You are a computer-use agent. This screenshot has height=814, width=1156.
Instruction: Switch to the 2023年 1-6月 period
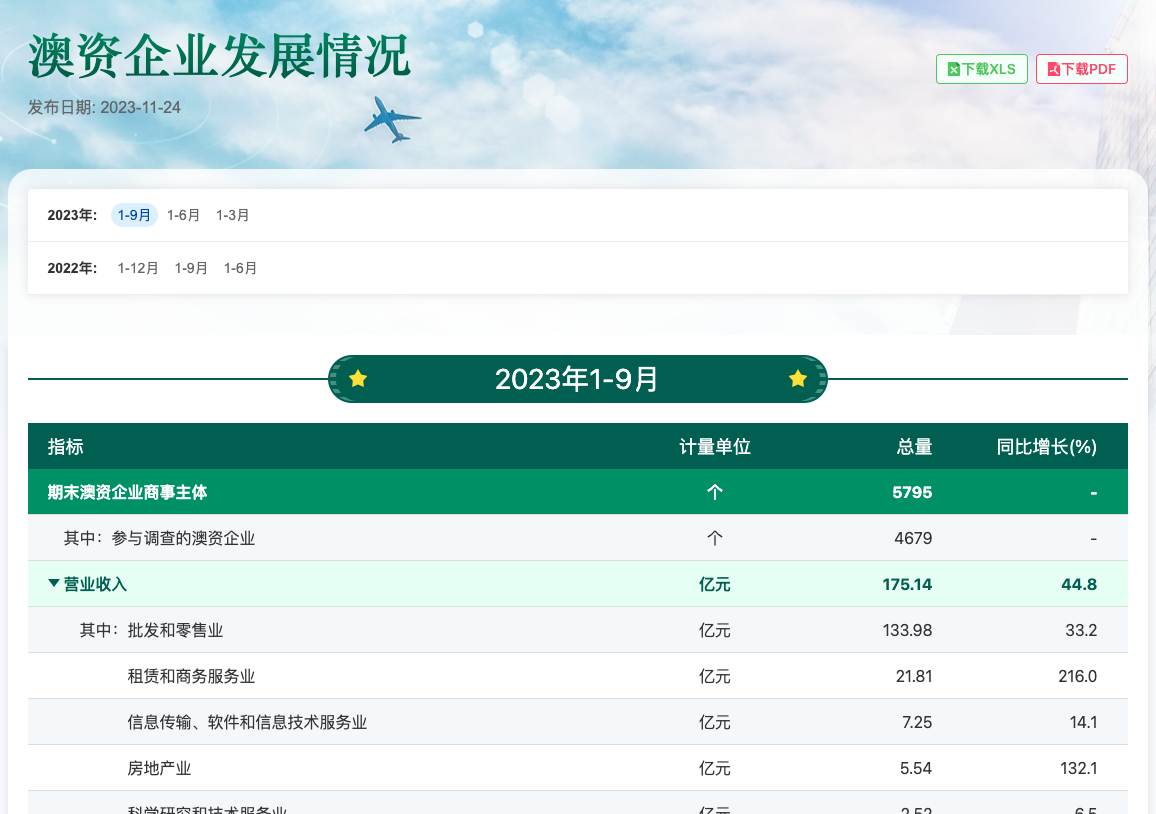(x=184, y=215)
